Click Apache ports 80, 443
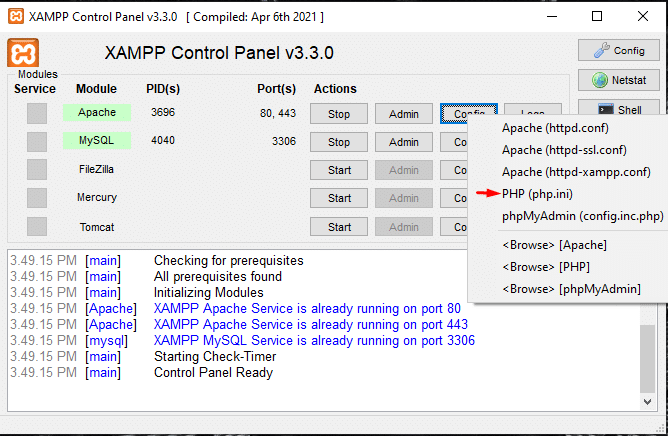Image resolution: width=668 pixels, height=436 pixels. point(278,113)
